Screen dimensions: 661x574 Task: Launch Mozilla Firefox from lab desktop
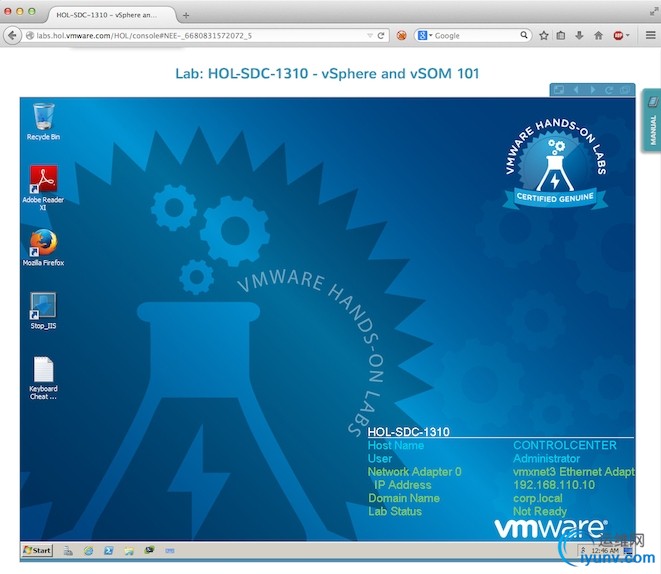(x=43, y=248)
